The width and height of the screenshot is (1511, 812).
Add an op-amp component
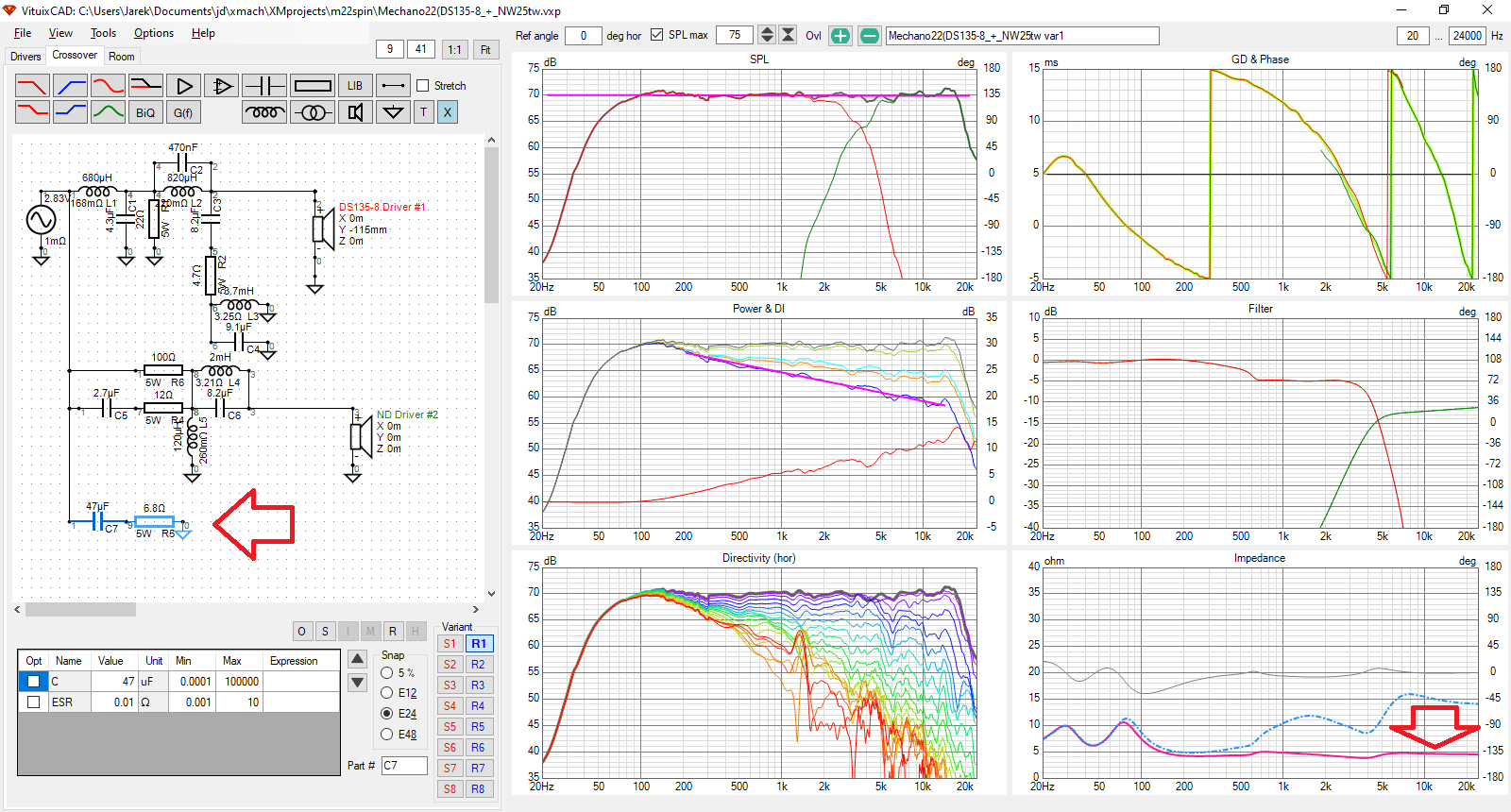221,86
